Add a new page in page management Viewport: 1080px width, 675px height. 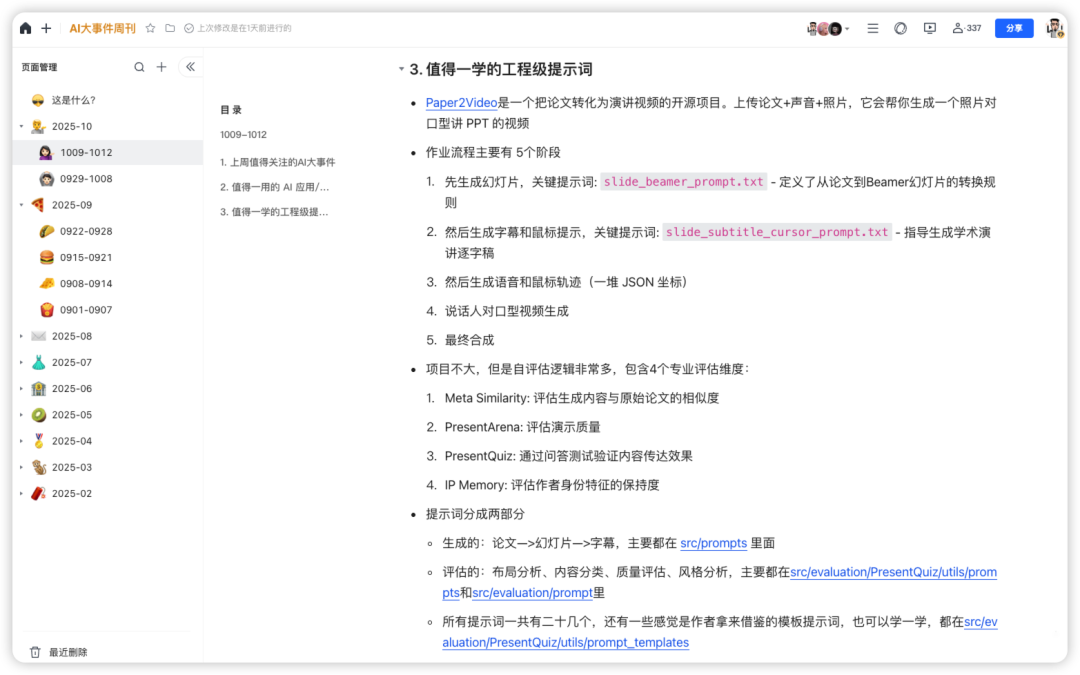[161, 67]
